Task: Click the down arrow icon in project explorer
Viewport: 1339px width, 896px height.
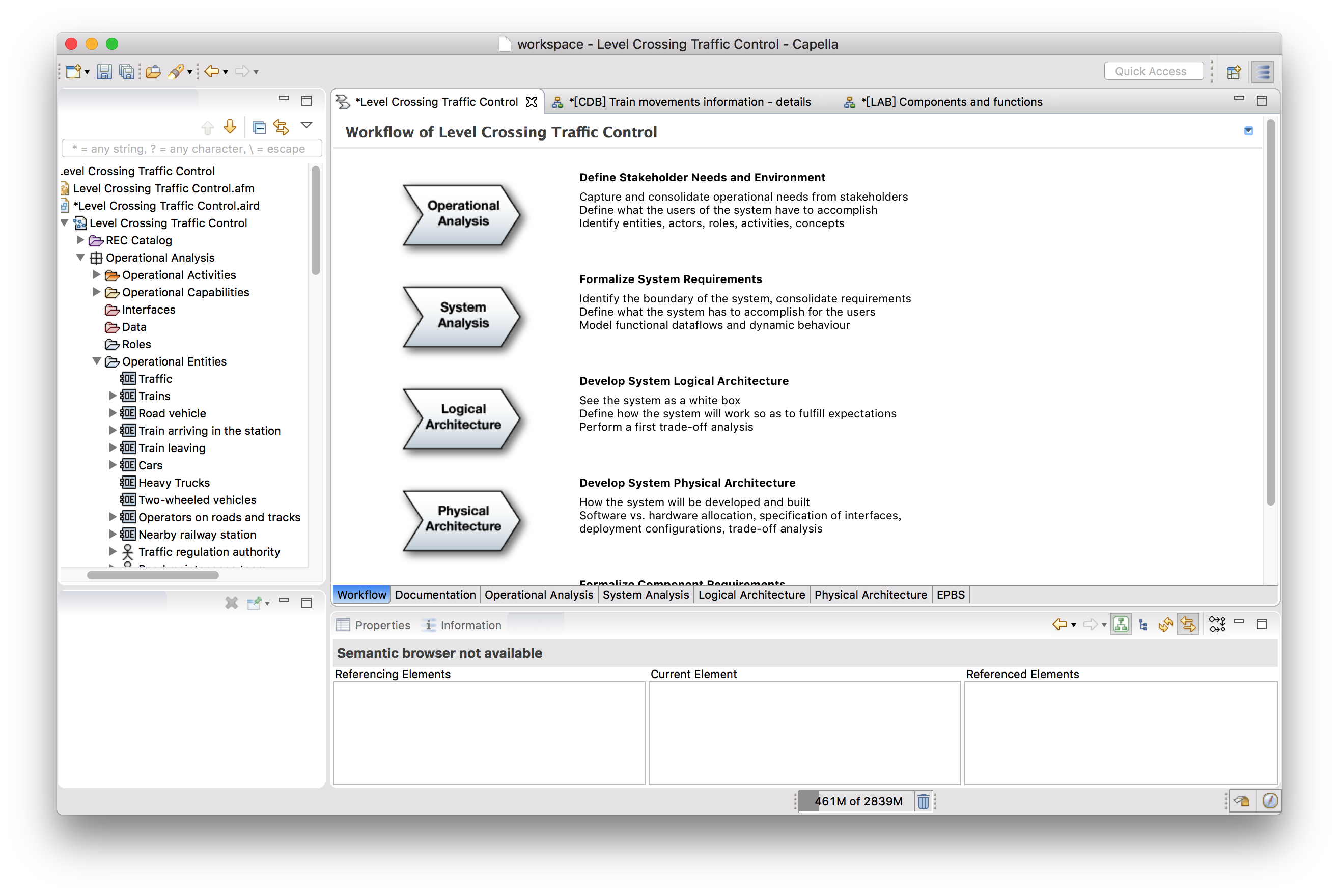Action: click(x=230, y=126)
